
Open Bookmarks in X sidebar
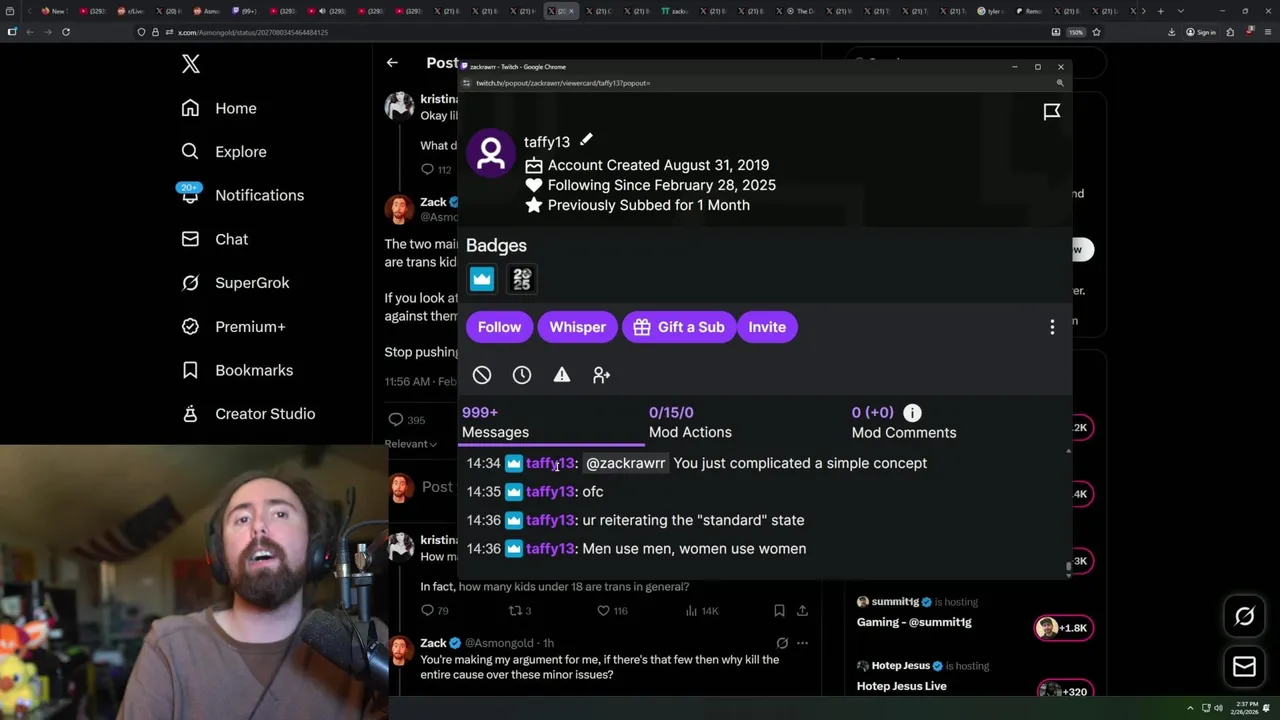236,370
